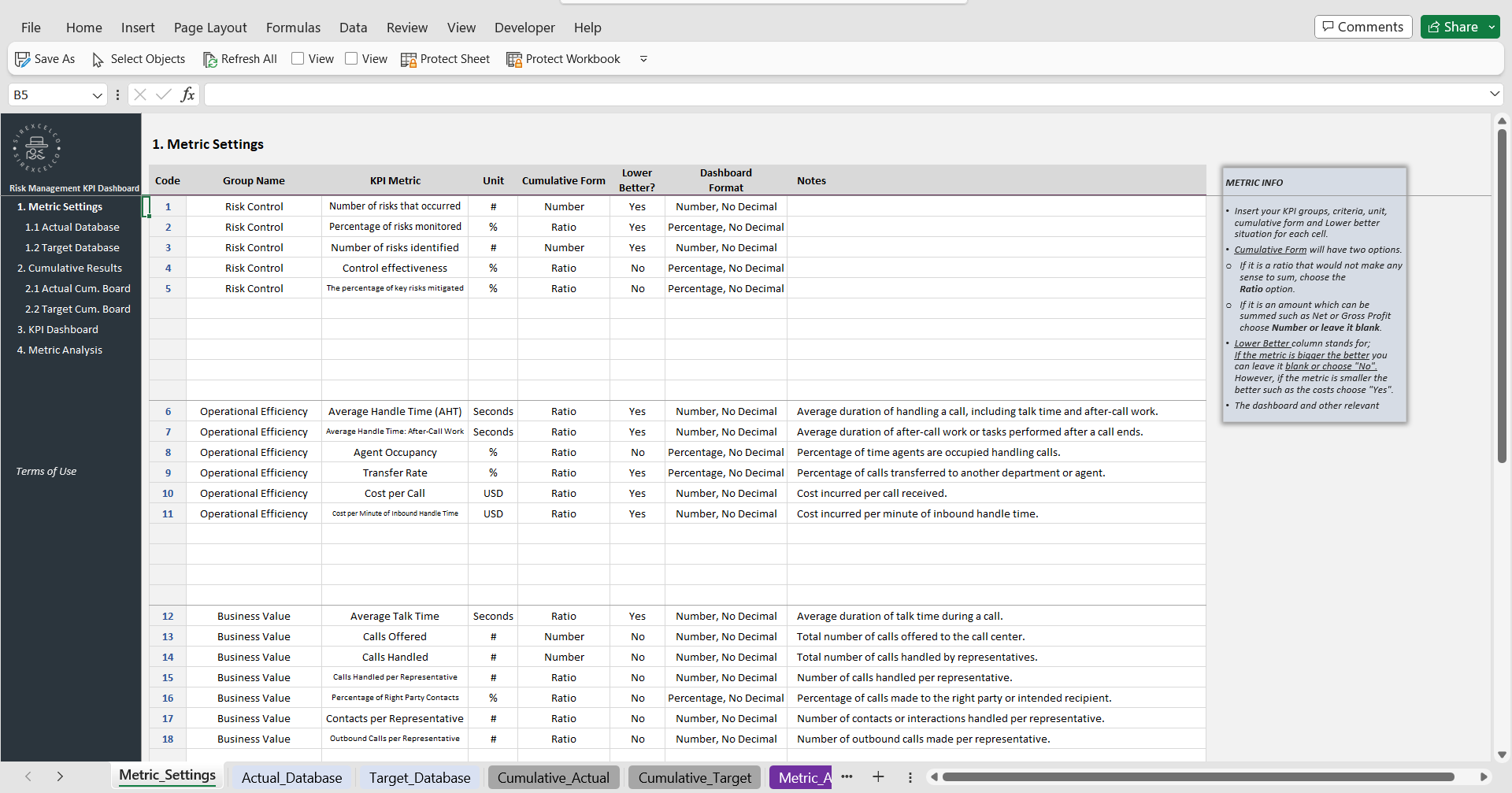This screenshot has height=793, width=1512.
Task: Click the horizontal scrollbar at bottom
Action: pyautogui.click(x=1197, y=777)
